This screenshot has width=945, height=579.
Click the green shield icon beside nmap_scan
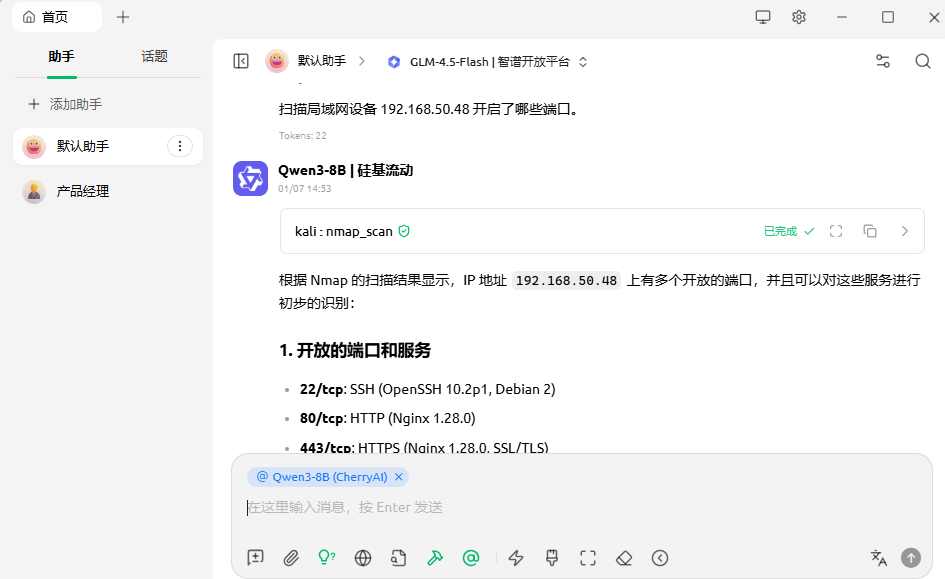click(x=404, y=231)
